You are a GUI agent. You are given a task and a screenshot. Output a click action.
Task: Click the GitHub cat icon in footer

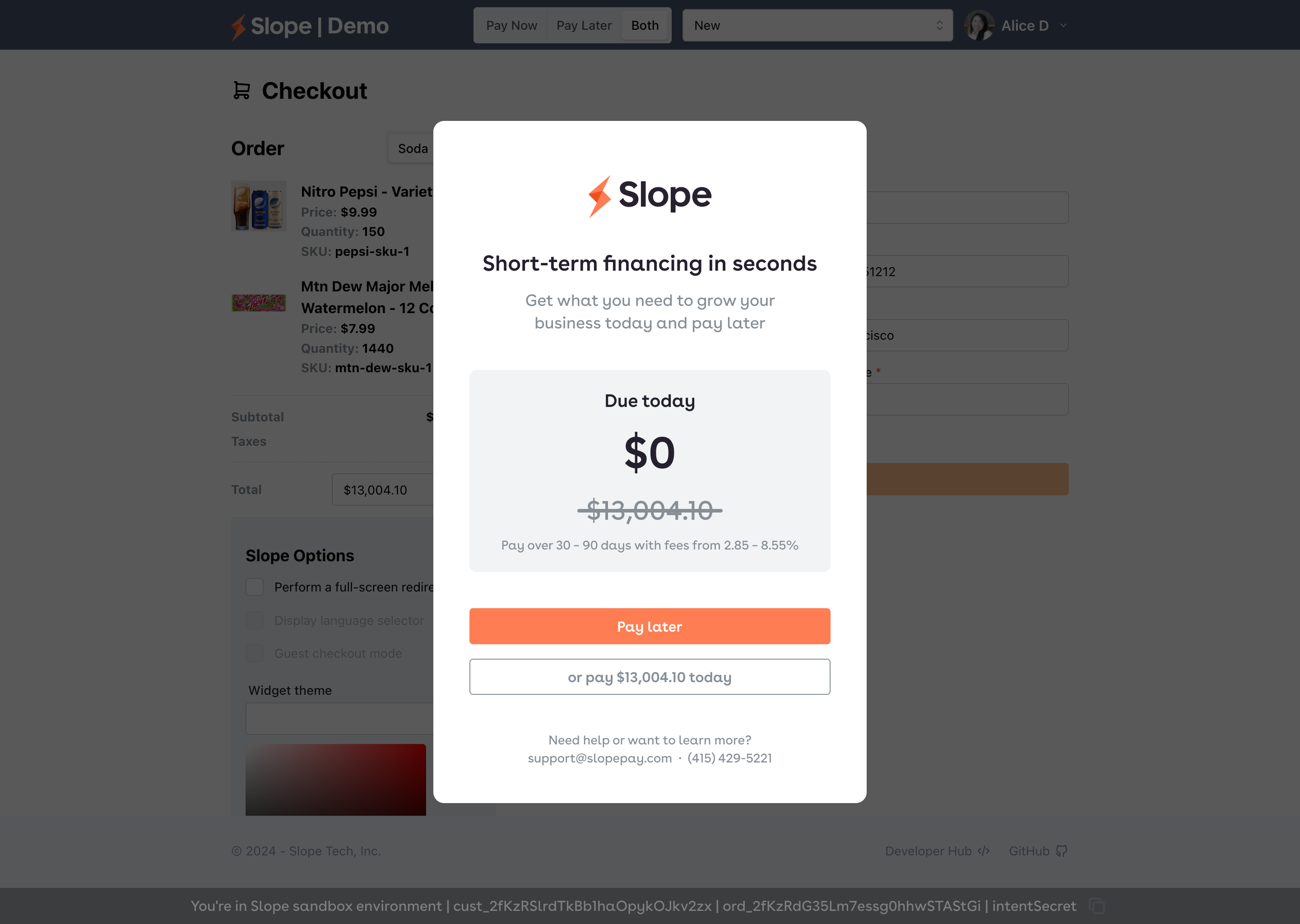coord(1062,850)
